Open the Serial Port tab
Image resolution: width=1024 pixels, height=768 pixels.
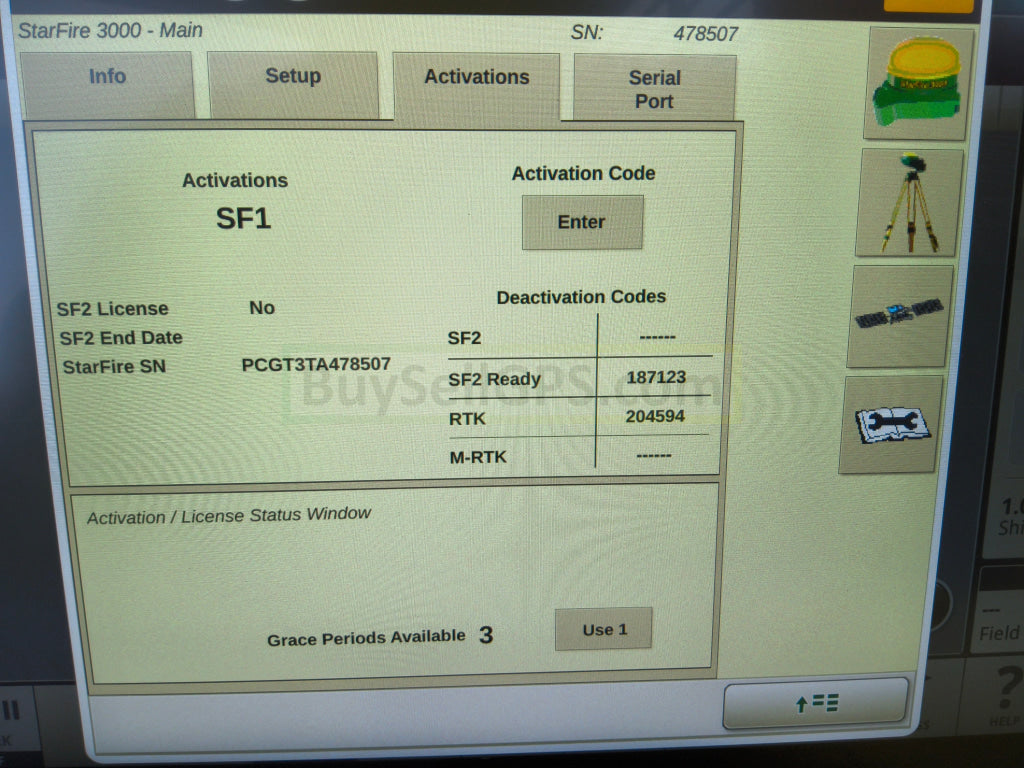click(x=655, y=88)
